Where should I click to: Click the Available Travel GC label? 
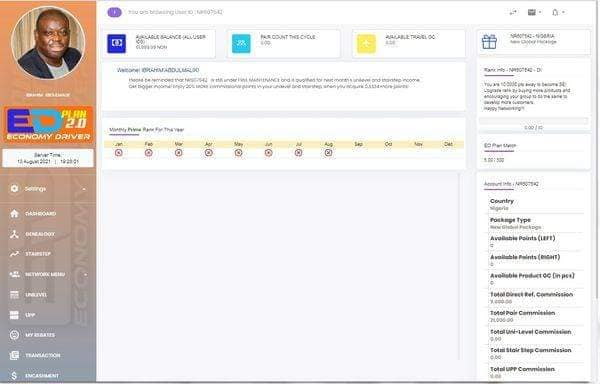pyautogui.click(x=410, y=37)
